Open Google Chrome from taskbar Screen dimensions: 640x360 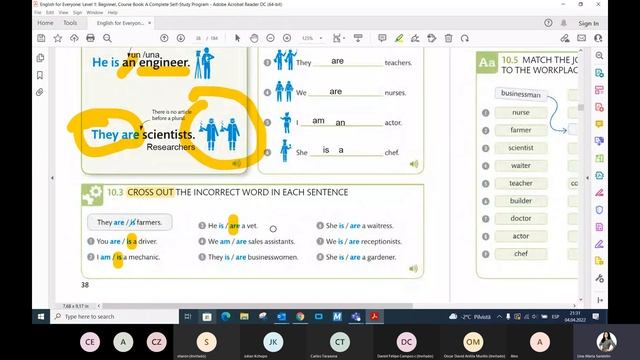pos(300,316)
